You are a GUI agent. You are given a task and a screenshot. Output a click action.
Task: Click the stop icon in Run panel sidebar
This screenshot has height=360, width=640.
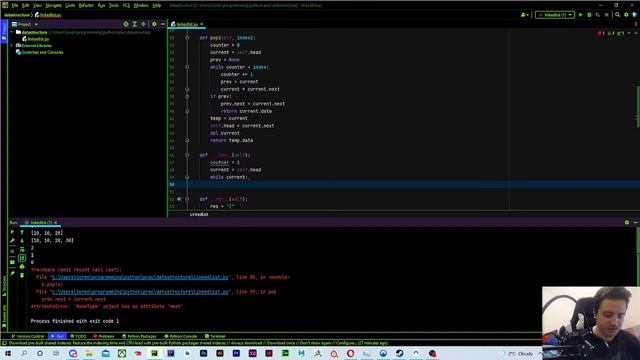coord(12,251)
